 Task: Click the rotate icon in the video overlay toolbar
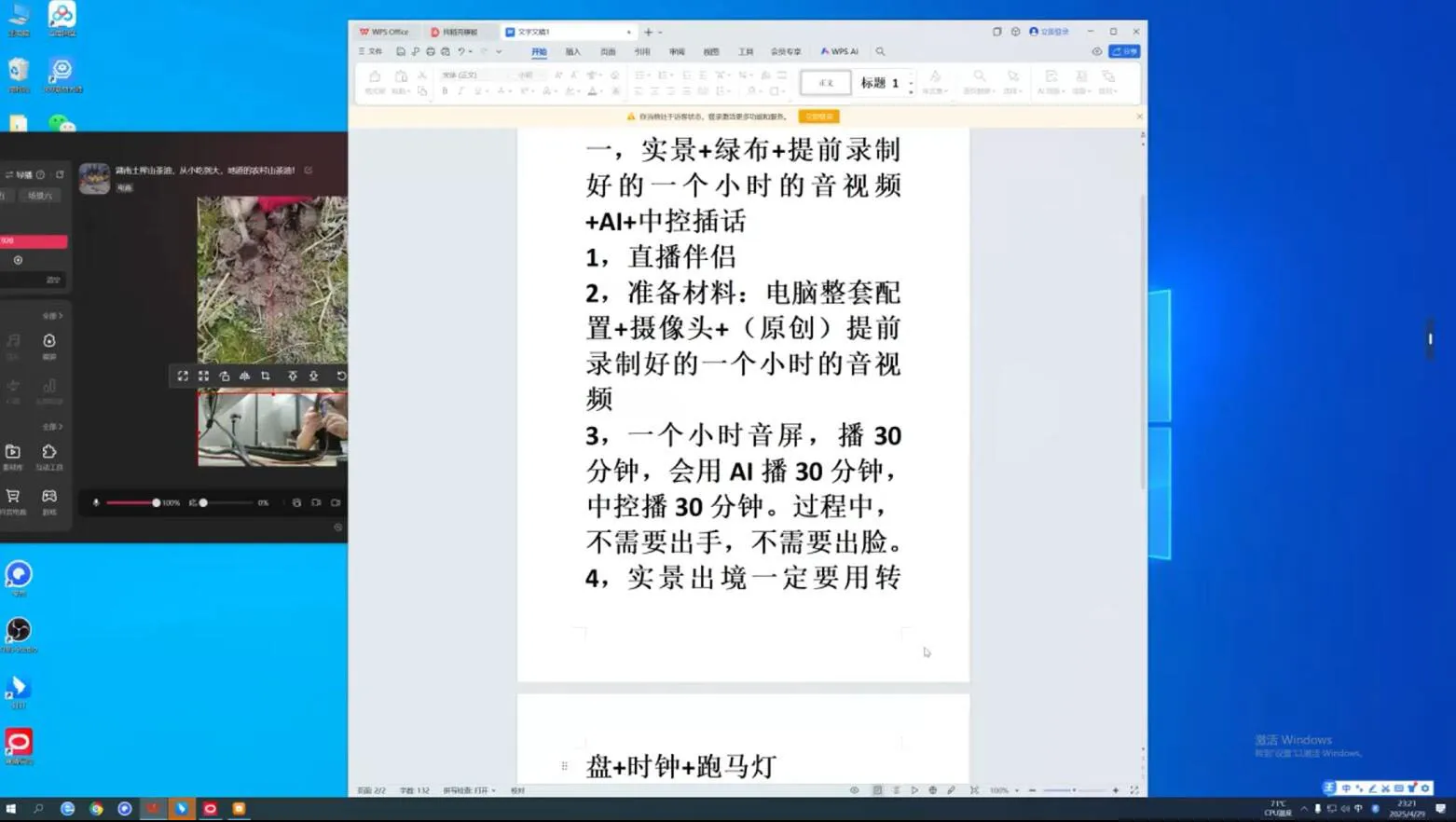pos(340,376)
